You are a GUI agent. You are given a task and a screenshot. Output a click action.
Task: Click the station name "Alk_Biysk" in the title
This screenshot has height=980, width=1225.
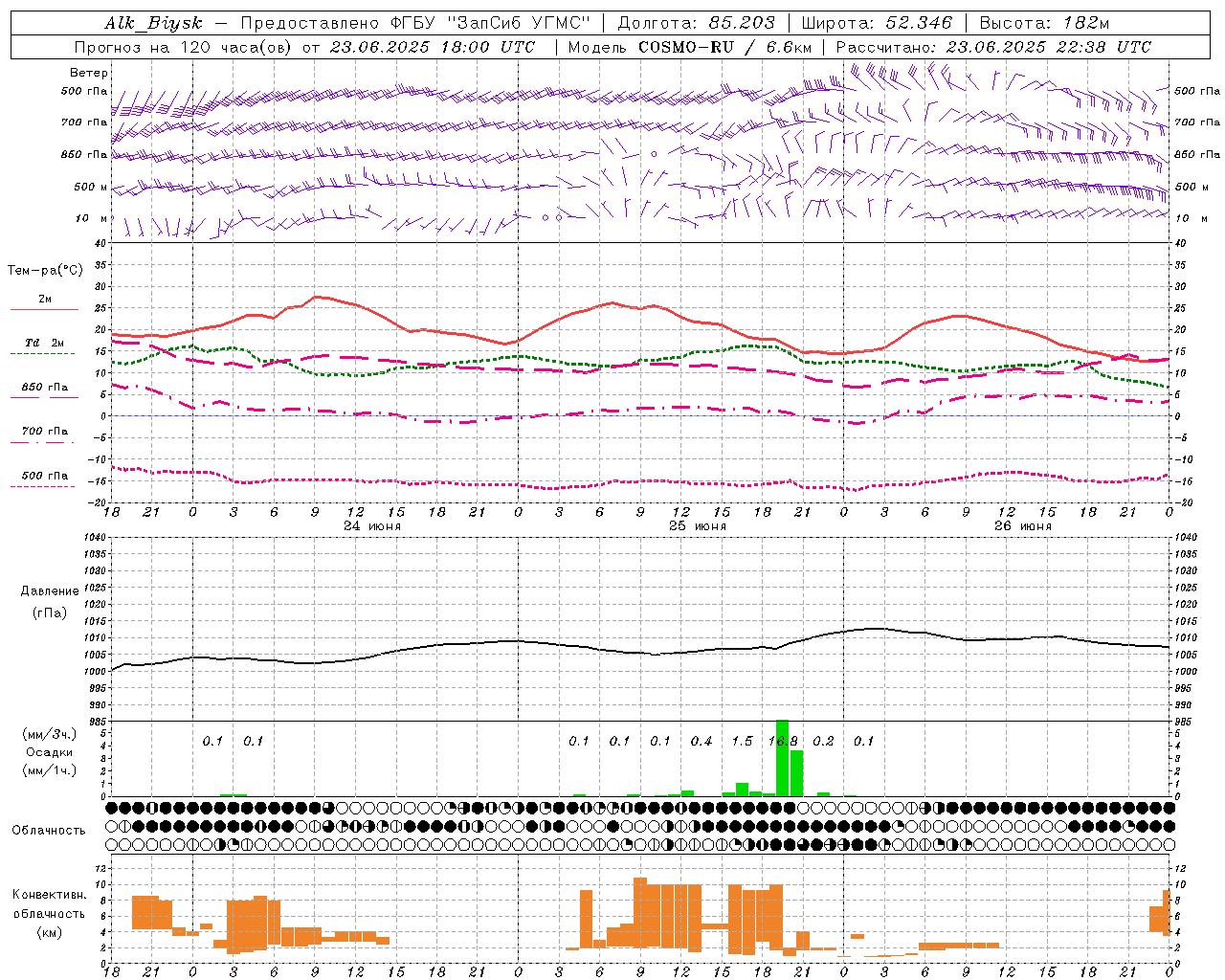coord(154,24)
